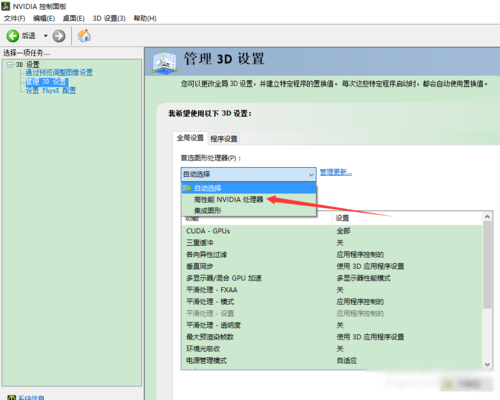The width and height of the screenshot is (500, 400).
Task: Click the grey Forward arrow icon
Action: pyautogui.click(x=59, y=36)
